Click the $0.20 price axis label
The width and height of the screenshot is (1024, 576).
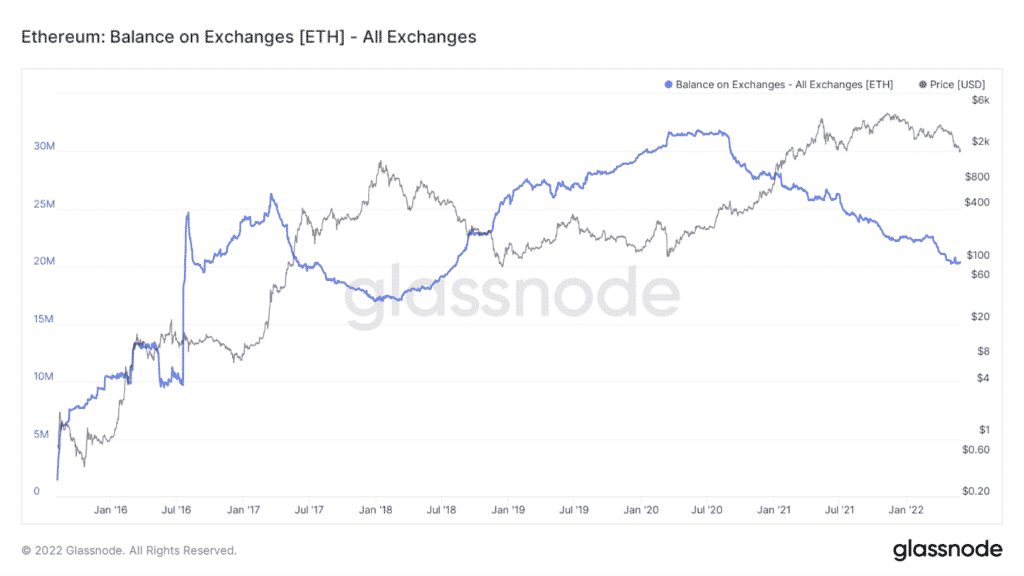pos(976,490)
